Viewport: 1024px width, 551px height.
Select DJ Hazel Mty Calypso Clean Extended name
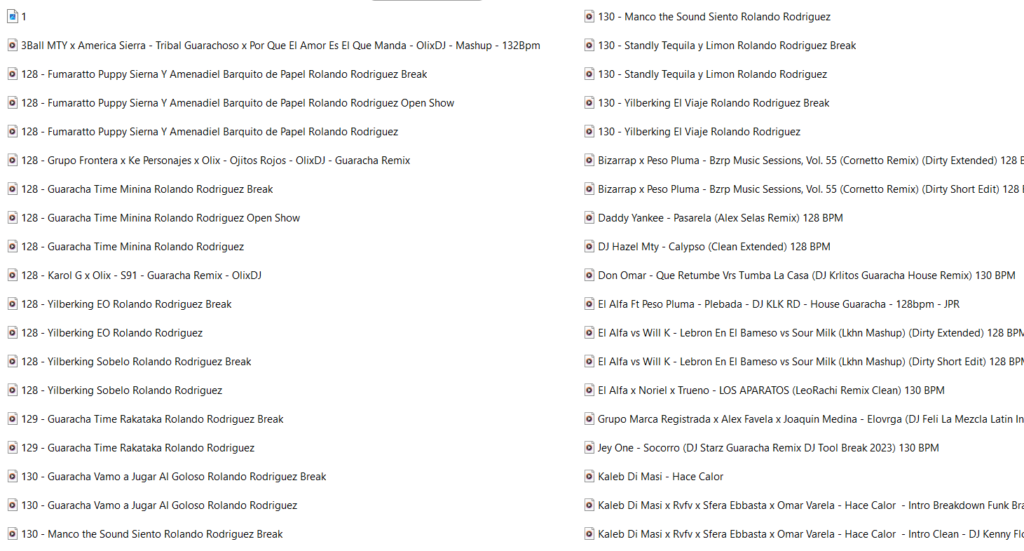coord(714,247)
